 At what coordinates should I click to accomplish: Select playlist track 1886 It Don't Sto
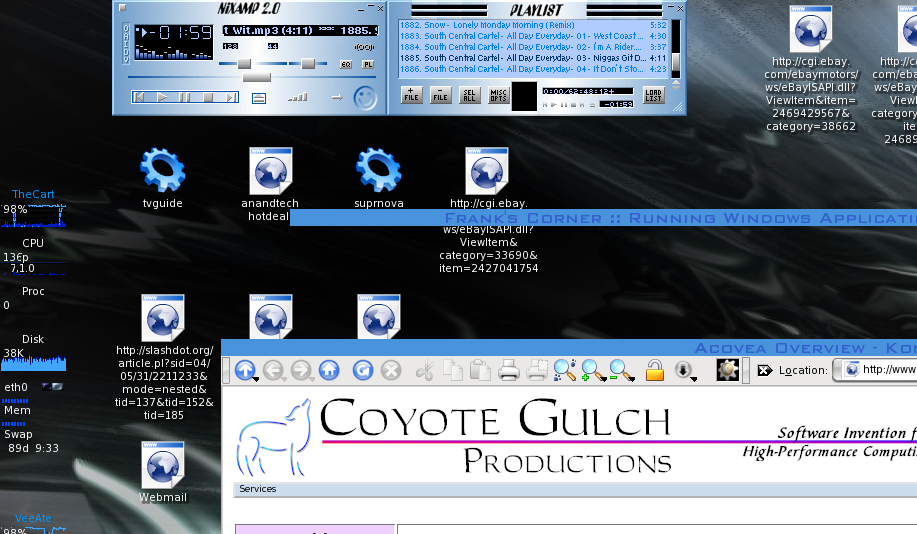pyautogui.click(x=533, y=69)
